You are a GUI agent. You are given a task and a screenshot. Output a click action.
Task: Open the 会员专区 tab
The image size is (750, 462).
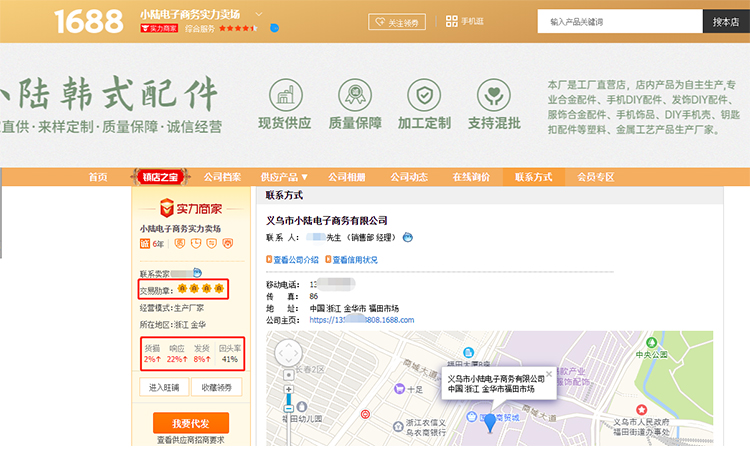pos(596,177)
